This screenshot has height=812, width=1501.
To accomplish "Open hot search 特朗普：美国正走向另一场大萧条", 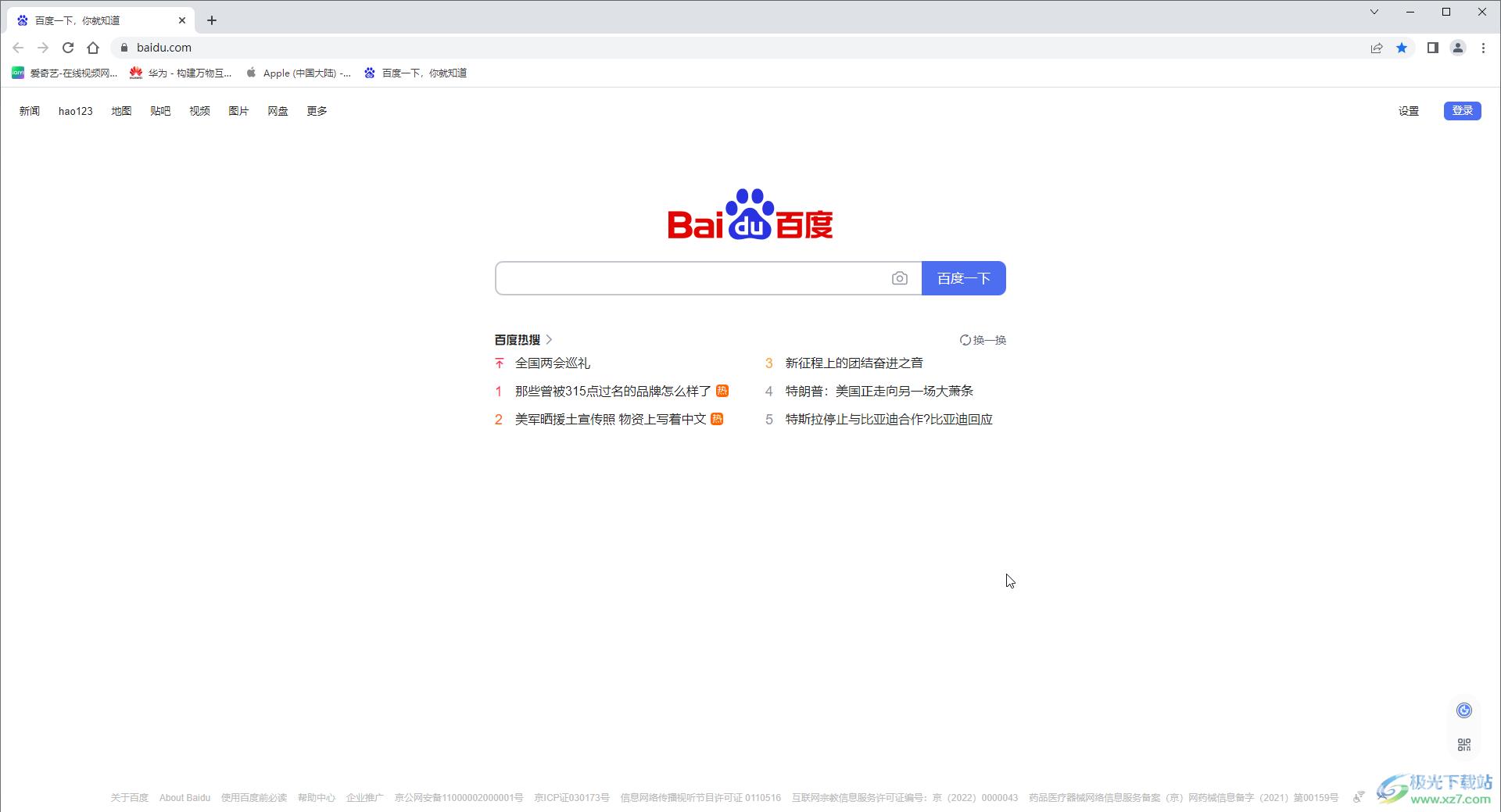I will click(x=879, y=392).
